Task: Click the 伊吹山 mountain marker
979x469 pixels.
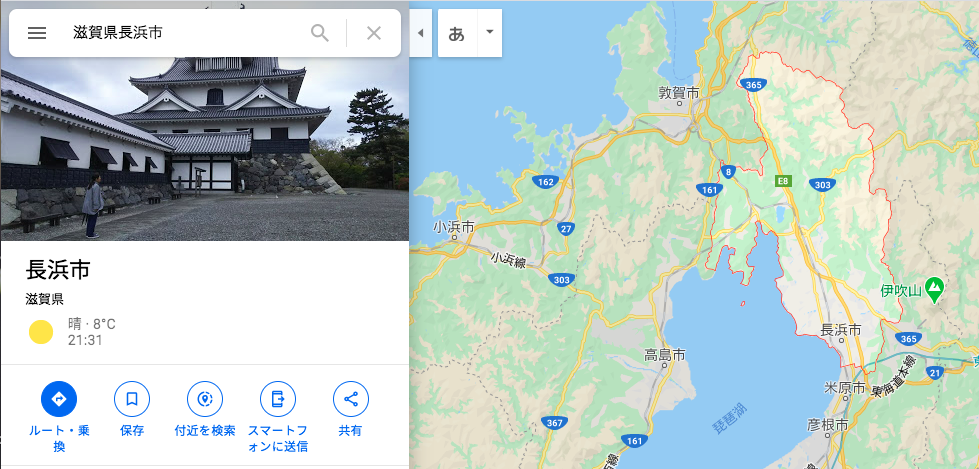Action: tap(934, 289)
